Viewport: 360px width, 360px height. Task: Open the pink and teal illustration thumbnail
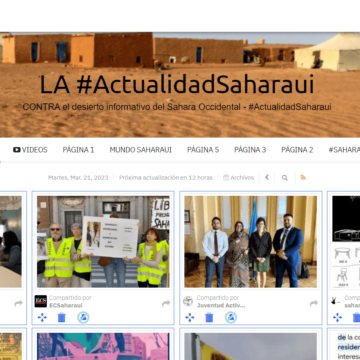[x=103, y=346]
